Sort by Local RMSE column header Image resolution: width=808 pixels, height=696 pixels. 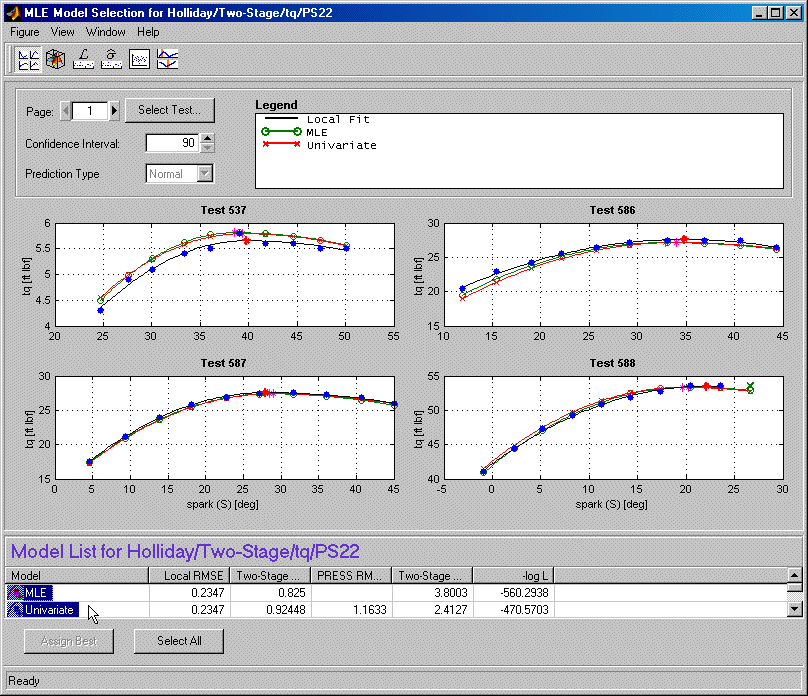click(x=190, y=576)
